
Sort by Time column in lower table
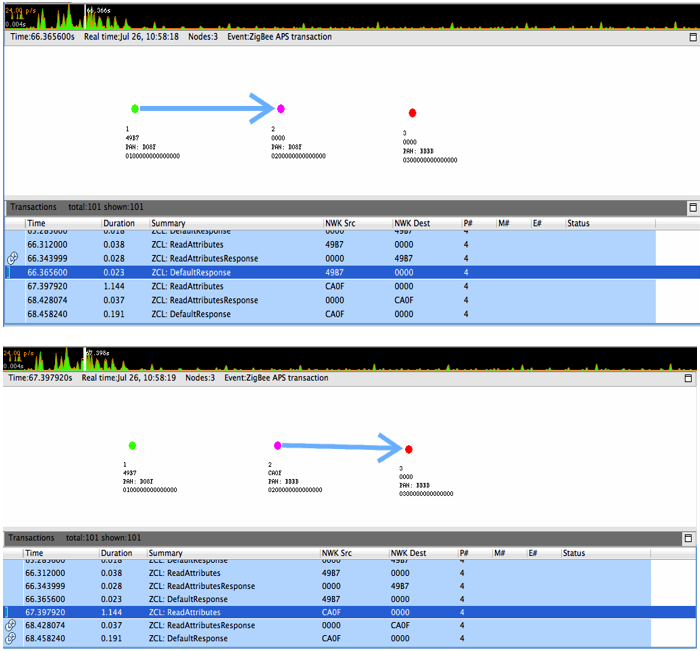[x=61, y=553]
